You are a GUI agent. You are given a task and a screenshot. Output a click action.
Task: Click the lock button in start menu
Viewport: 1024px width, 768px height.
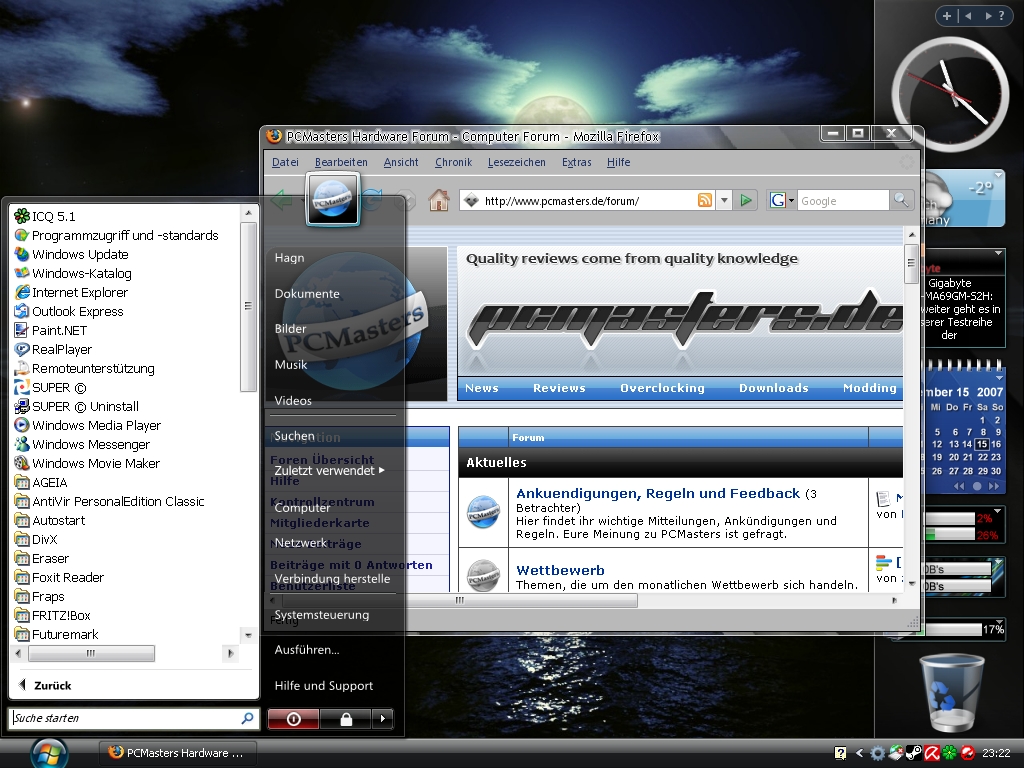tap(346, 719)
